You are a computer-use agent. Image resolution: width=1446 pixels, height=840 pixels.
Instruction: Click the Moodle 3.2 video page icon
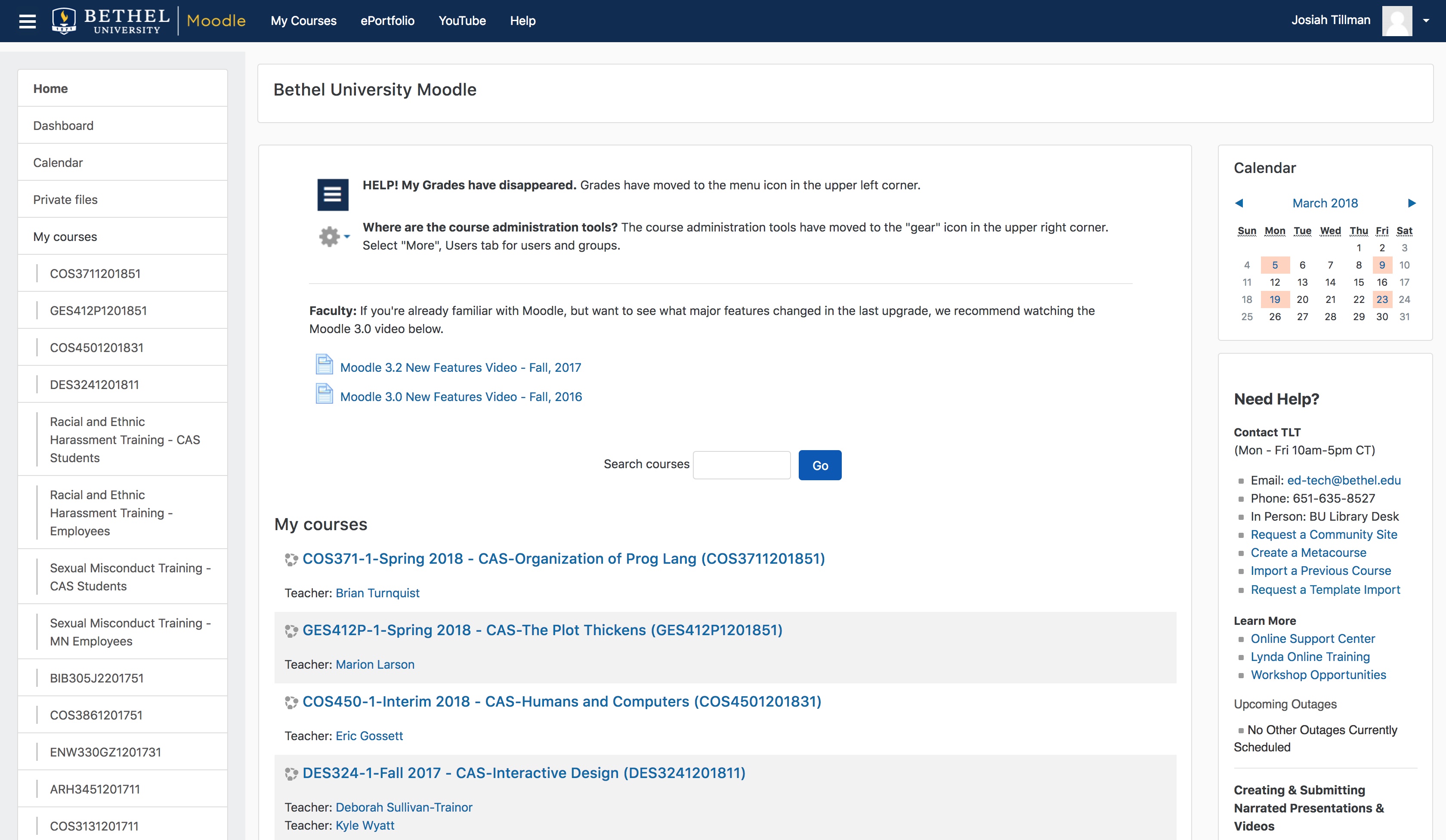point(324,365)
